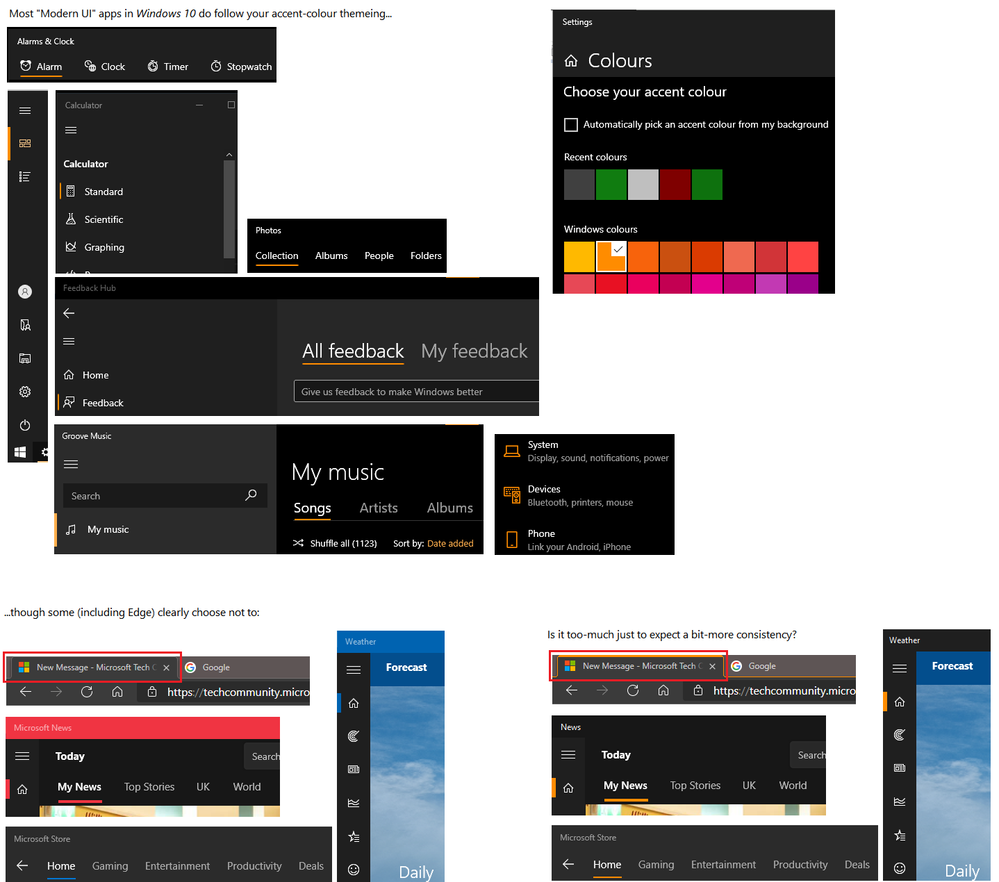Click Refresh in the grey-tabbed Edge window
999x882 pixels.
[87, 691]
